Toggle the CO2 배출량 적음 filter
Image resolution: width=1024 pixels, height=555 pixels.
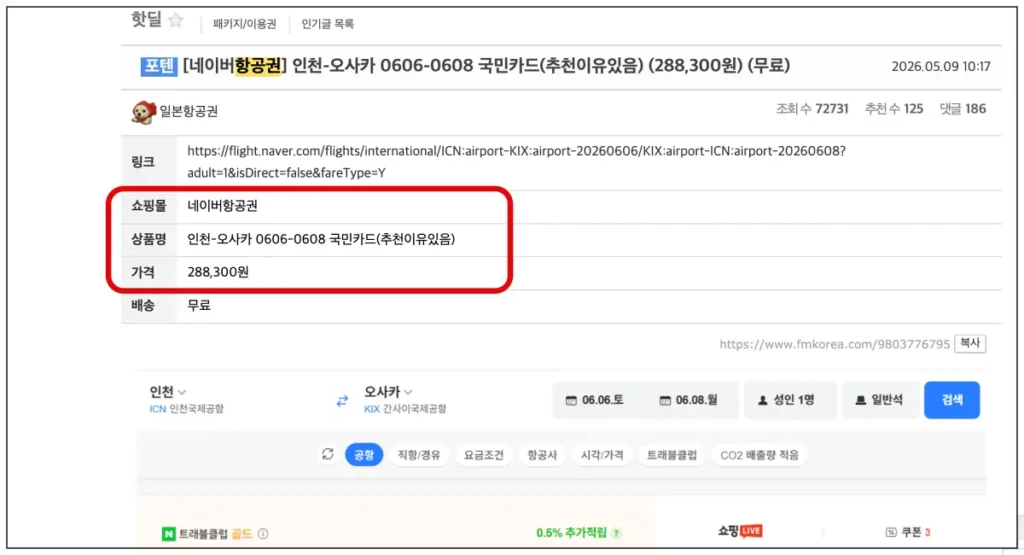coord(760,455)
